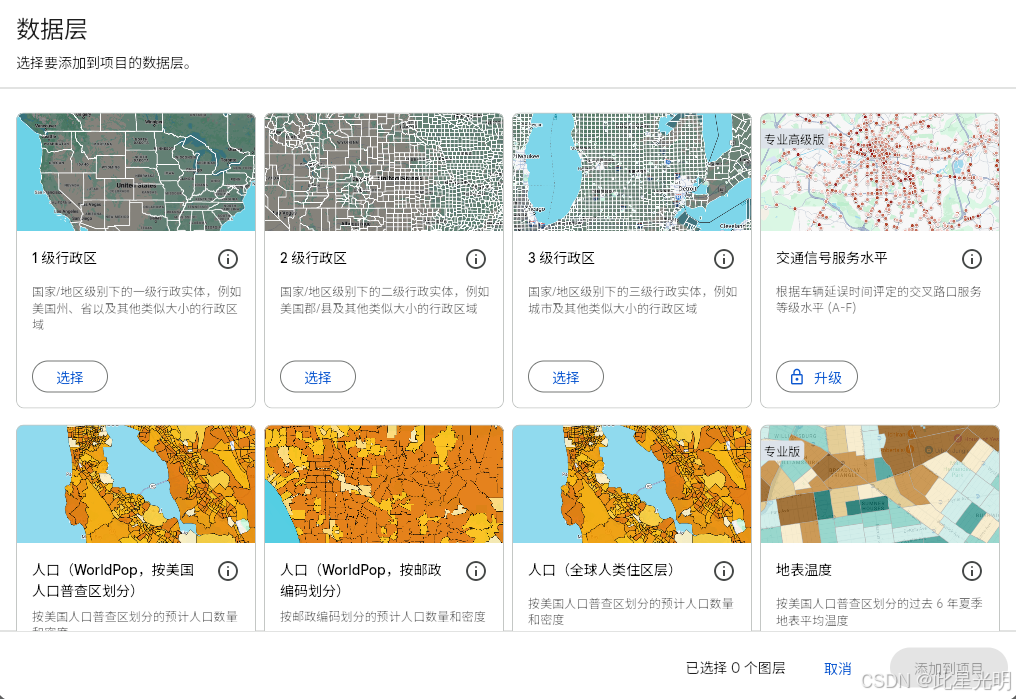Open info for 交通信号服务水平 layer
This screenshot has width=1016, height=699.
[971, 259]
